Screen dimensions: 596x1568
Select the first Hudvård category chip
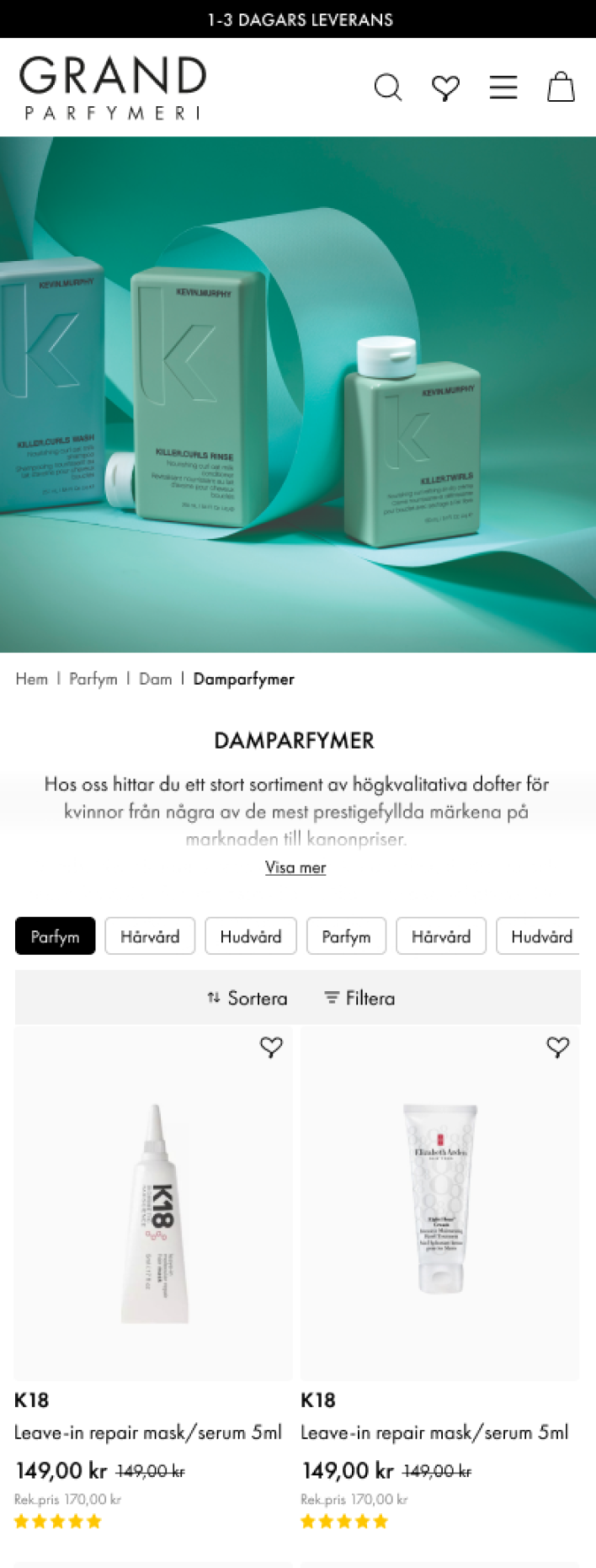(x=251, y=936)
